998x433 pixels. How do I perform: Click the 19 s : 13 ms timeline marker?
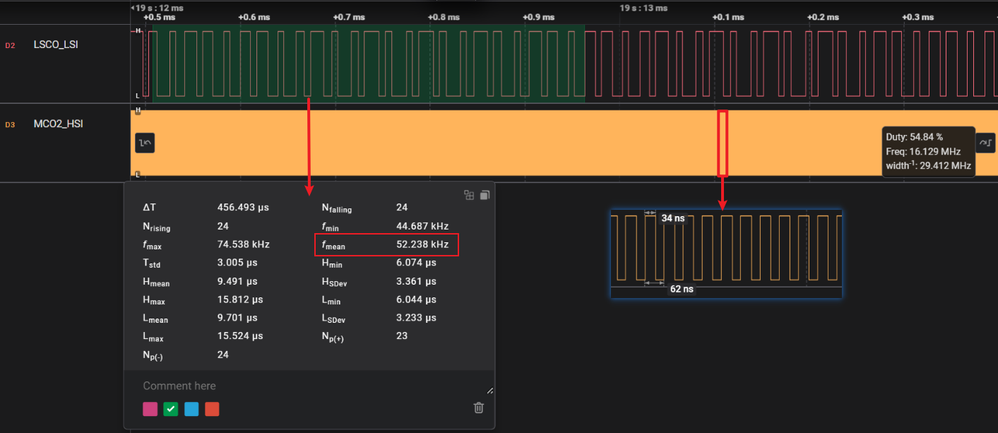click(643, 7)
